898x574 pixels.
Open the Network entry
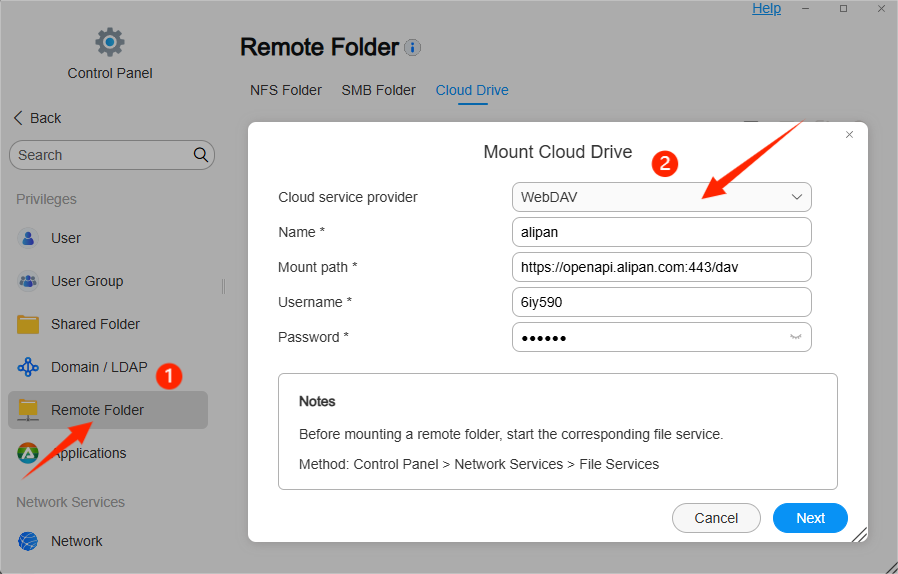click(108, 541)
